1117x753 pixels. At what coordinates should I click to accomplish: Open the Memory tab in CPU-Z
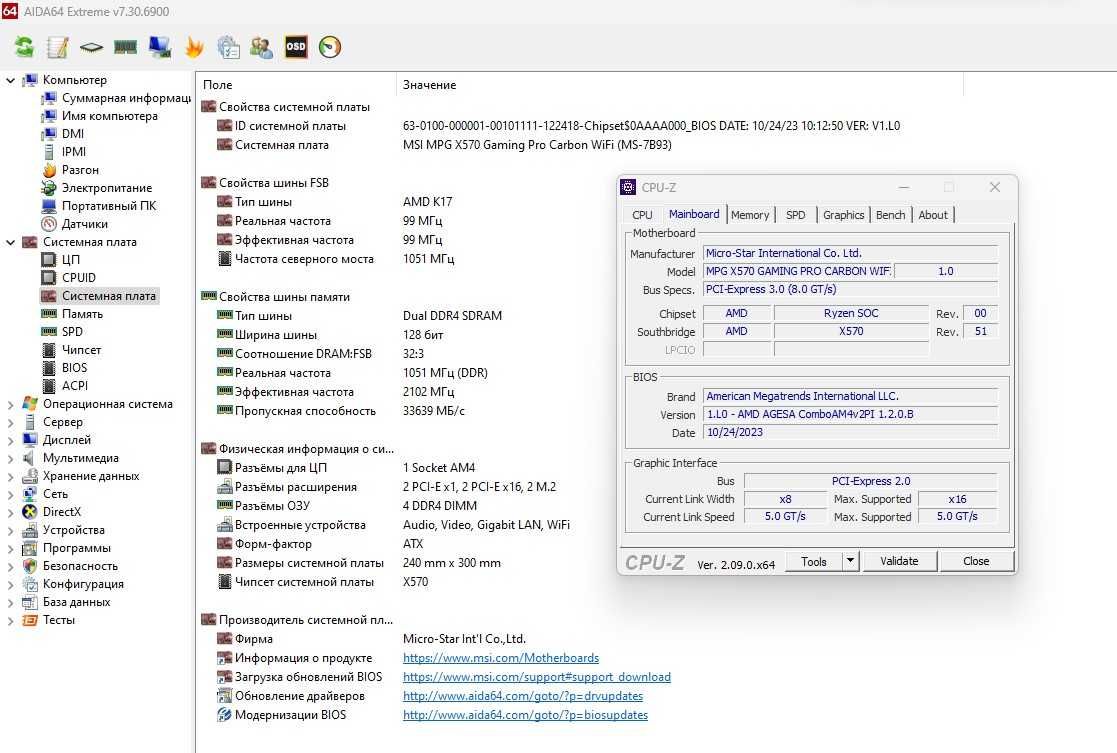(749, 215)
